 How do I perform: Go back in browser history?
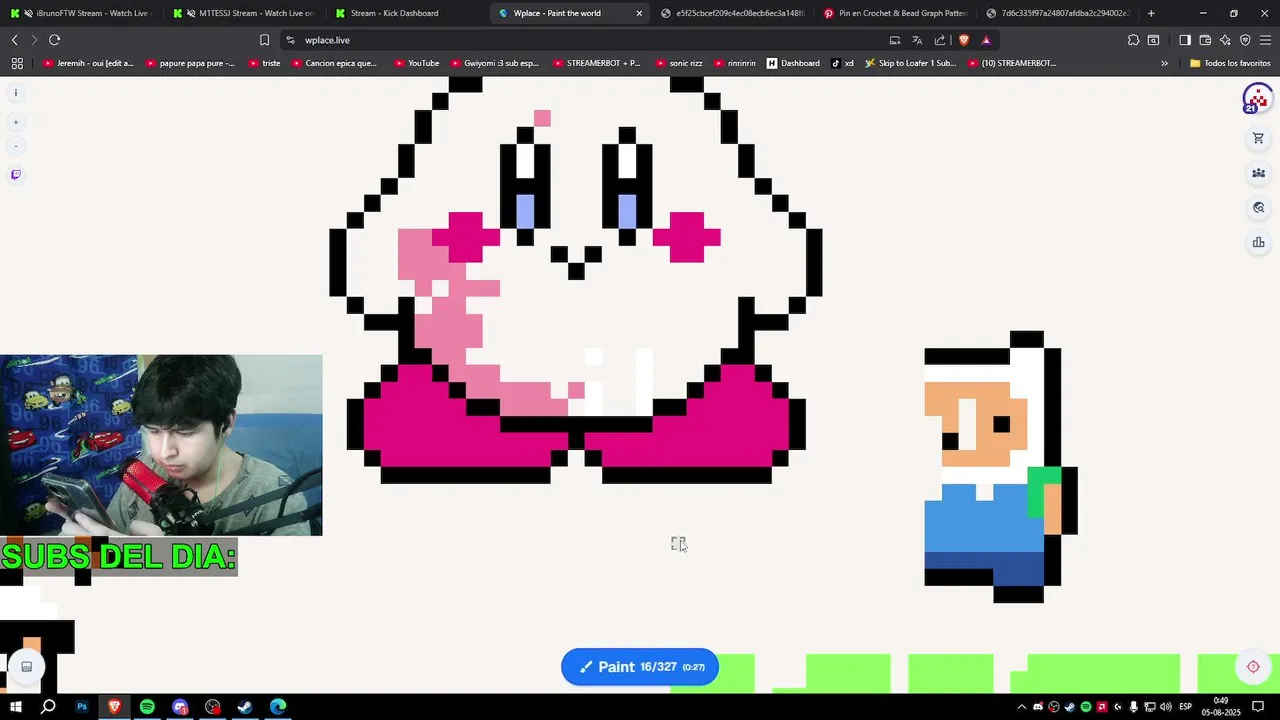click(x=14, y=40)
